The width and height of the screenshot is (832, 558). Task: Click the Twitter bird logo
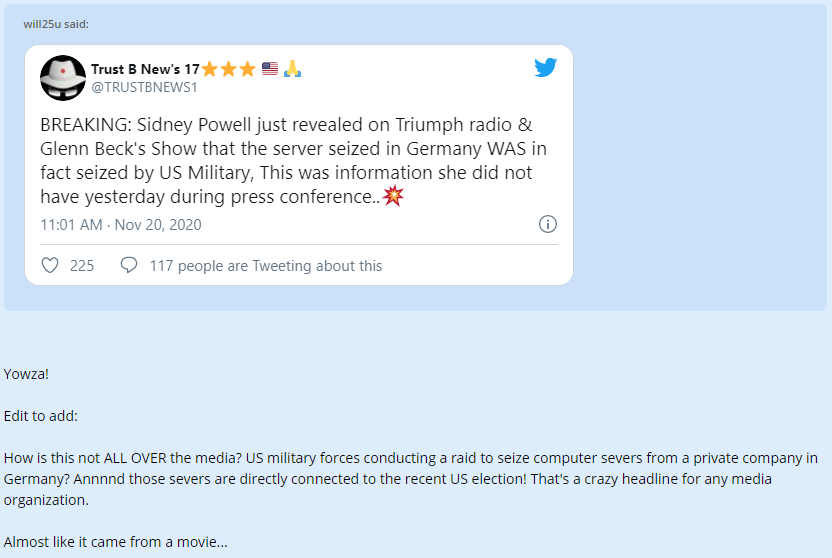(545, 68)
